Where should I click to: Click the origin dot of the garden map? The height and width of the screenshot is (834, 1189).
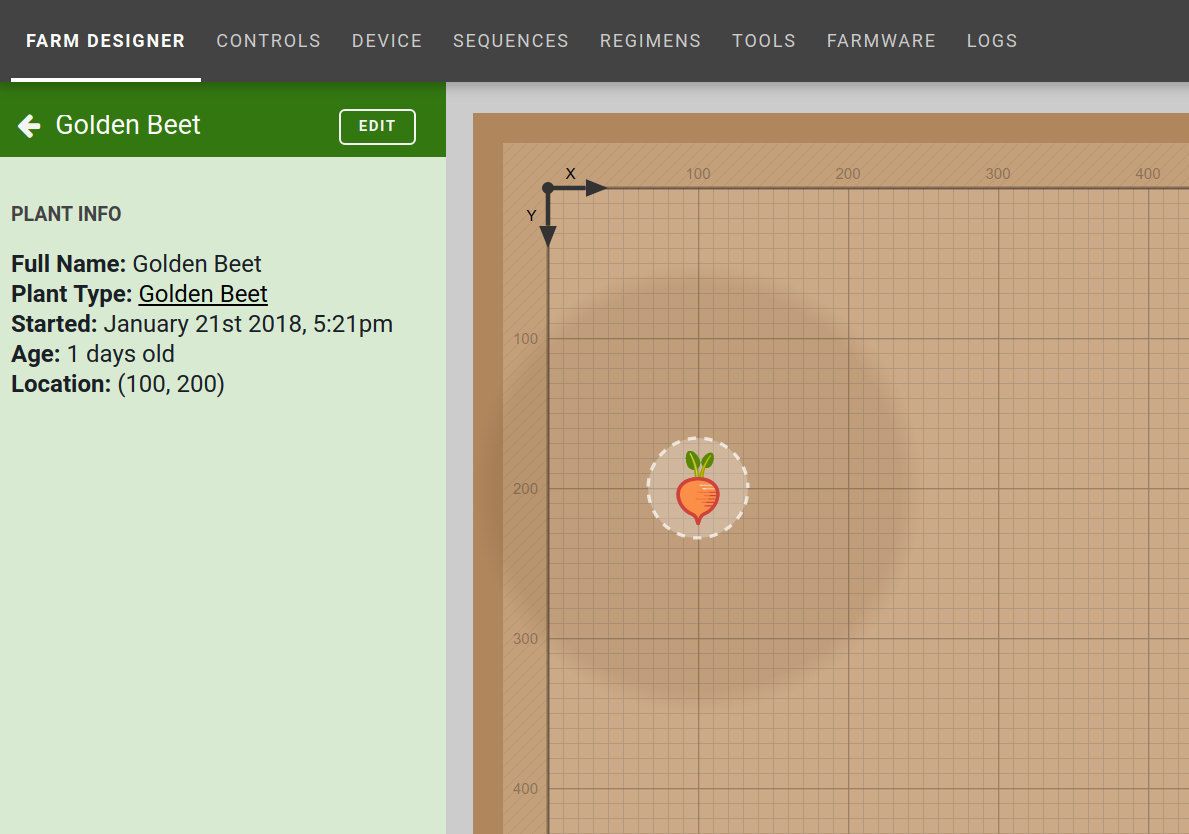548,188
